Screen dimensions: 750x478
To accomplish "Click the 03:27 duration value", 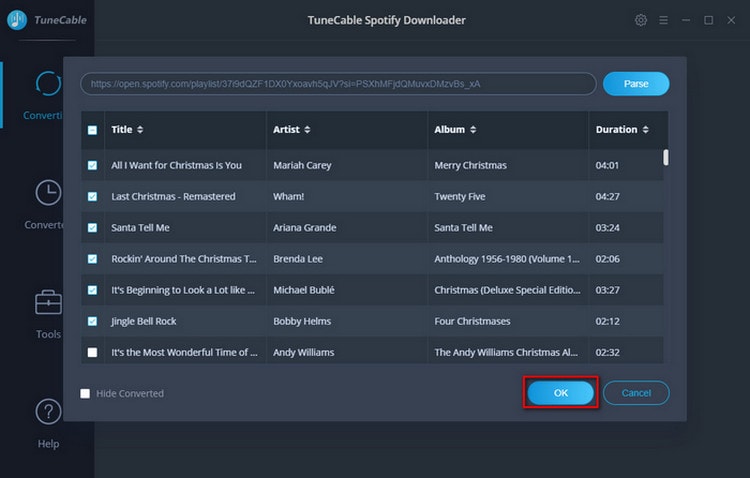I will point(607,290).
